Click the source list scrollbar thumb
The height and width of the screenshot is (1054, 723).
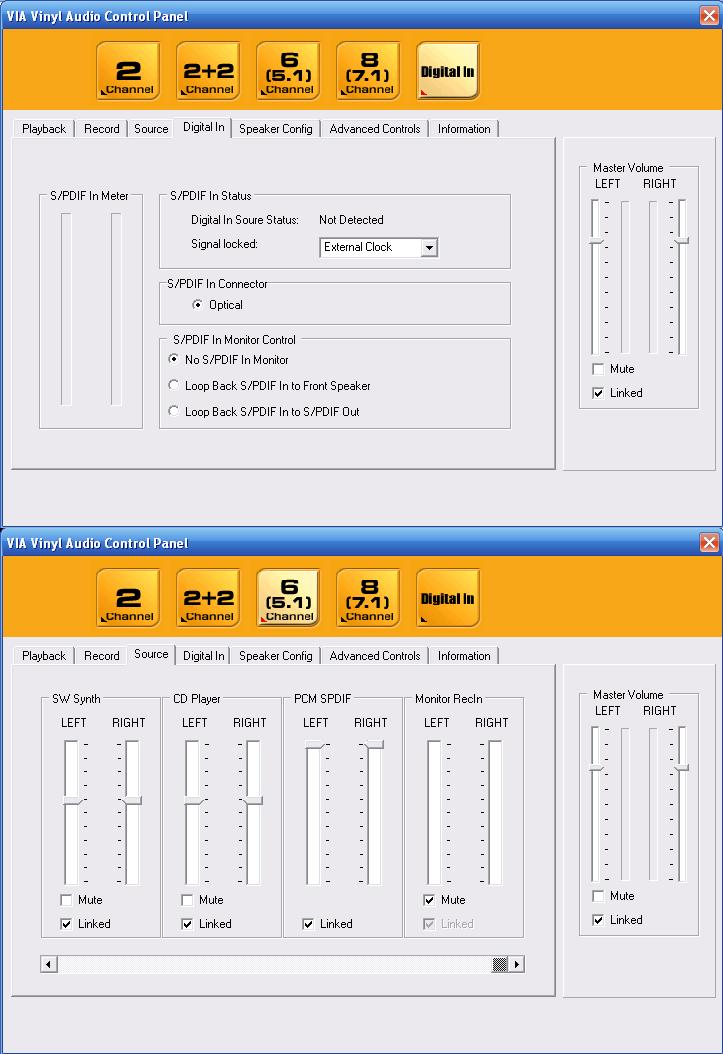[x=500, y=965]
